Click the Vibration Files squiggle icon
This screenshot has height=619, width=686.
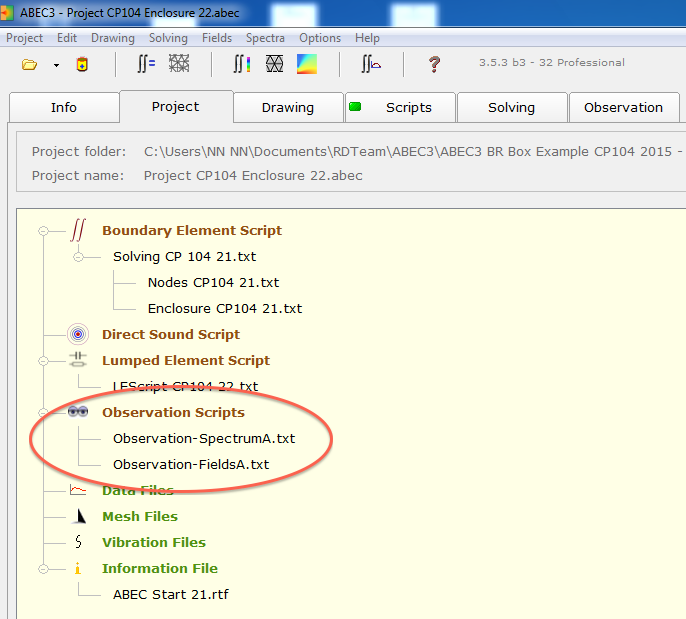(x=78, y=542)
